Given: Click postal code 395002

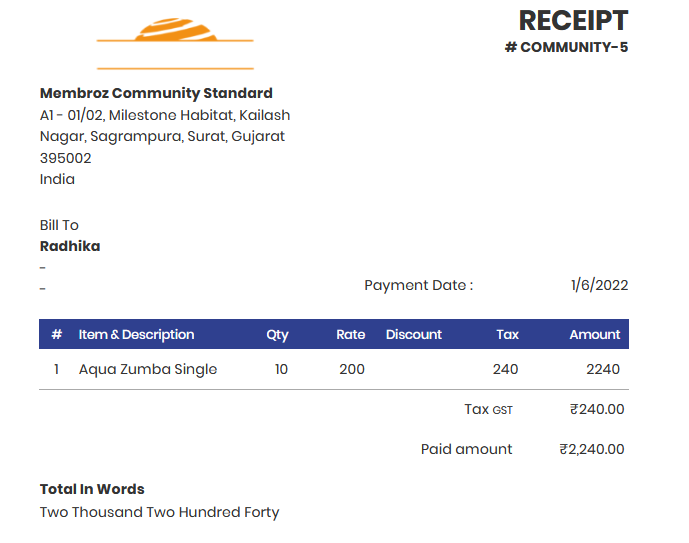Looking at the screenshot, I should (x=65, y=158).
